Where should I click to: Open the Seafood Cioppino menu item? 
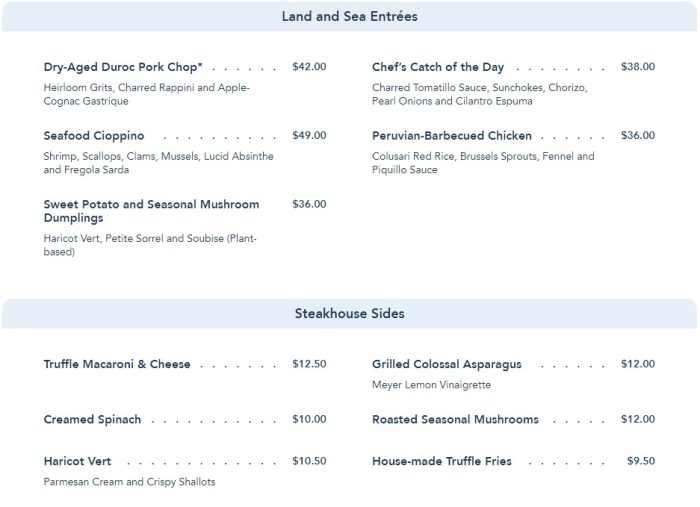click(94, 136)
